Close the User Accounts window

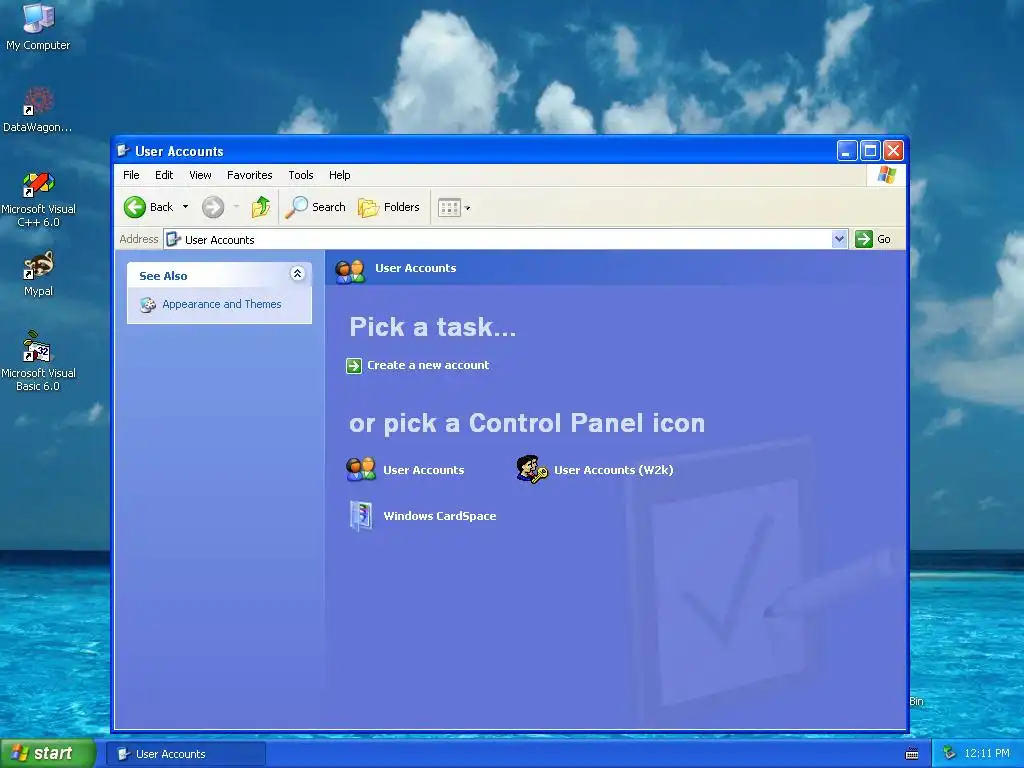893,151
